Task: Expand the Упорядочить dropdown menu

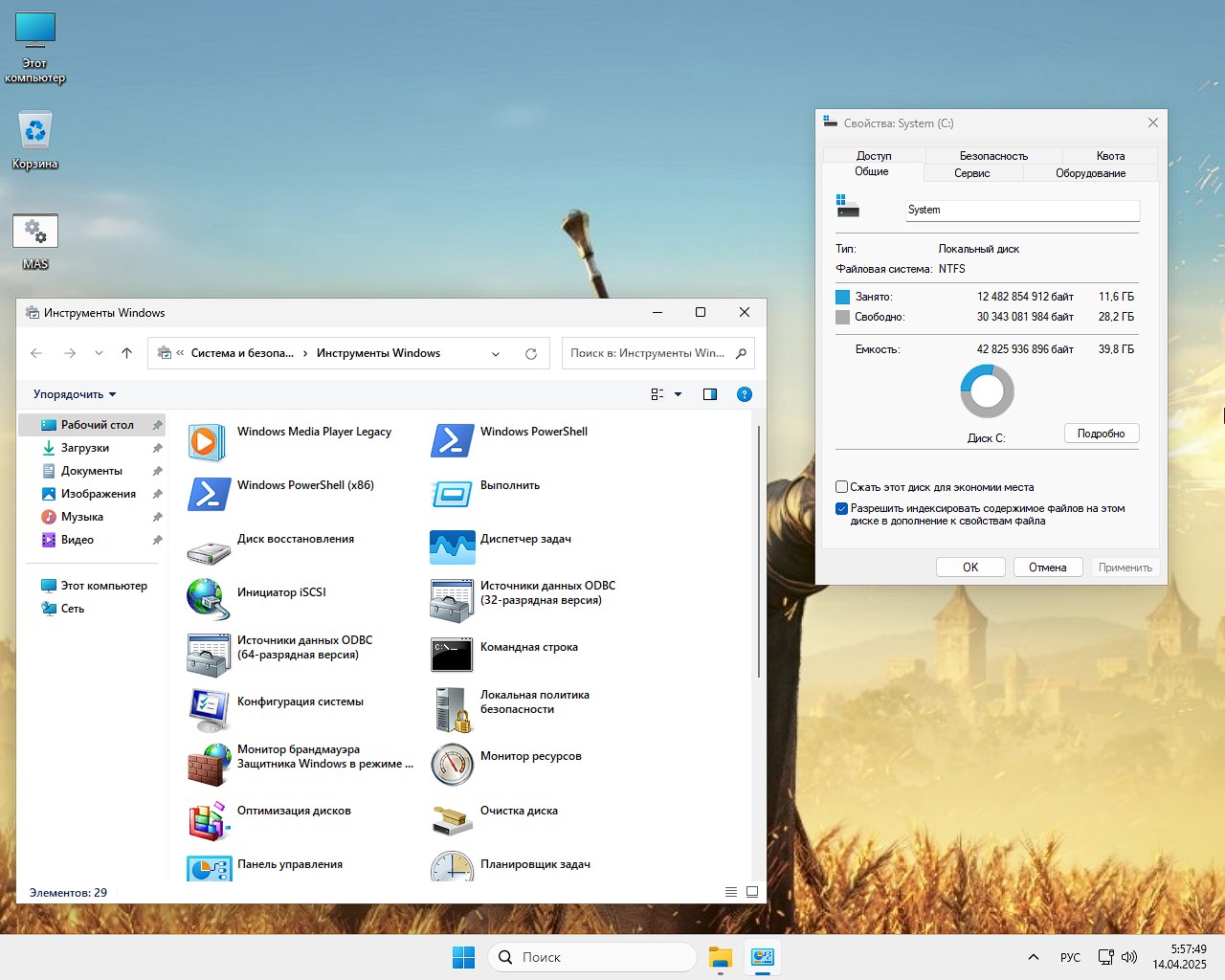Action: coord(75,394)
